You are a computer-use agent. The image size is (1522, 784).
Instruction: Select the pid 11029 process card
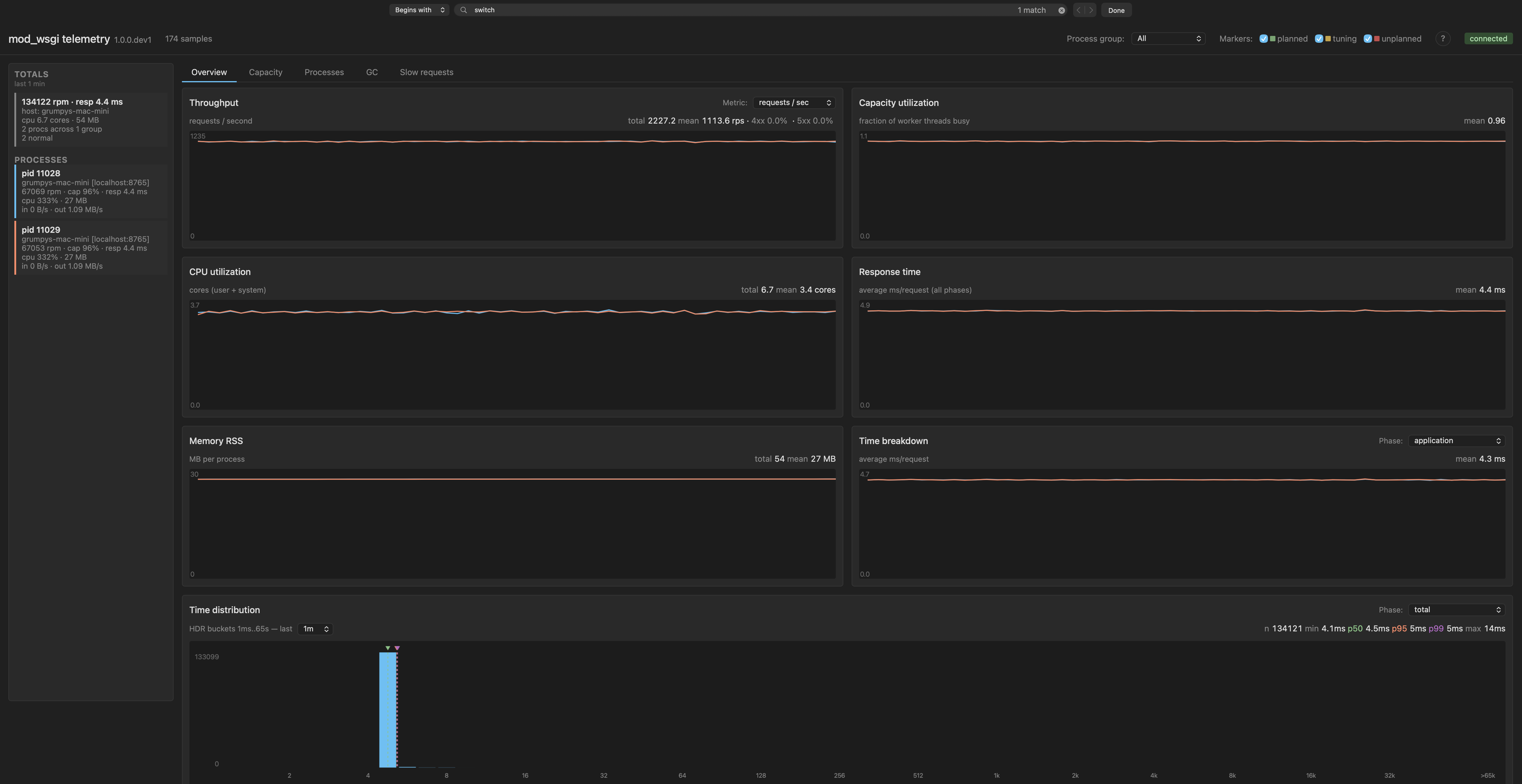click(x=91, y=248)
